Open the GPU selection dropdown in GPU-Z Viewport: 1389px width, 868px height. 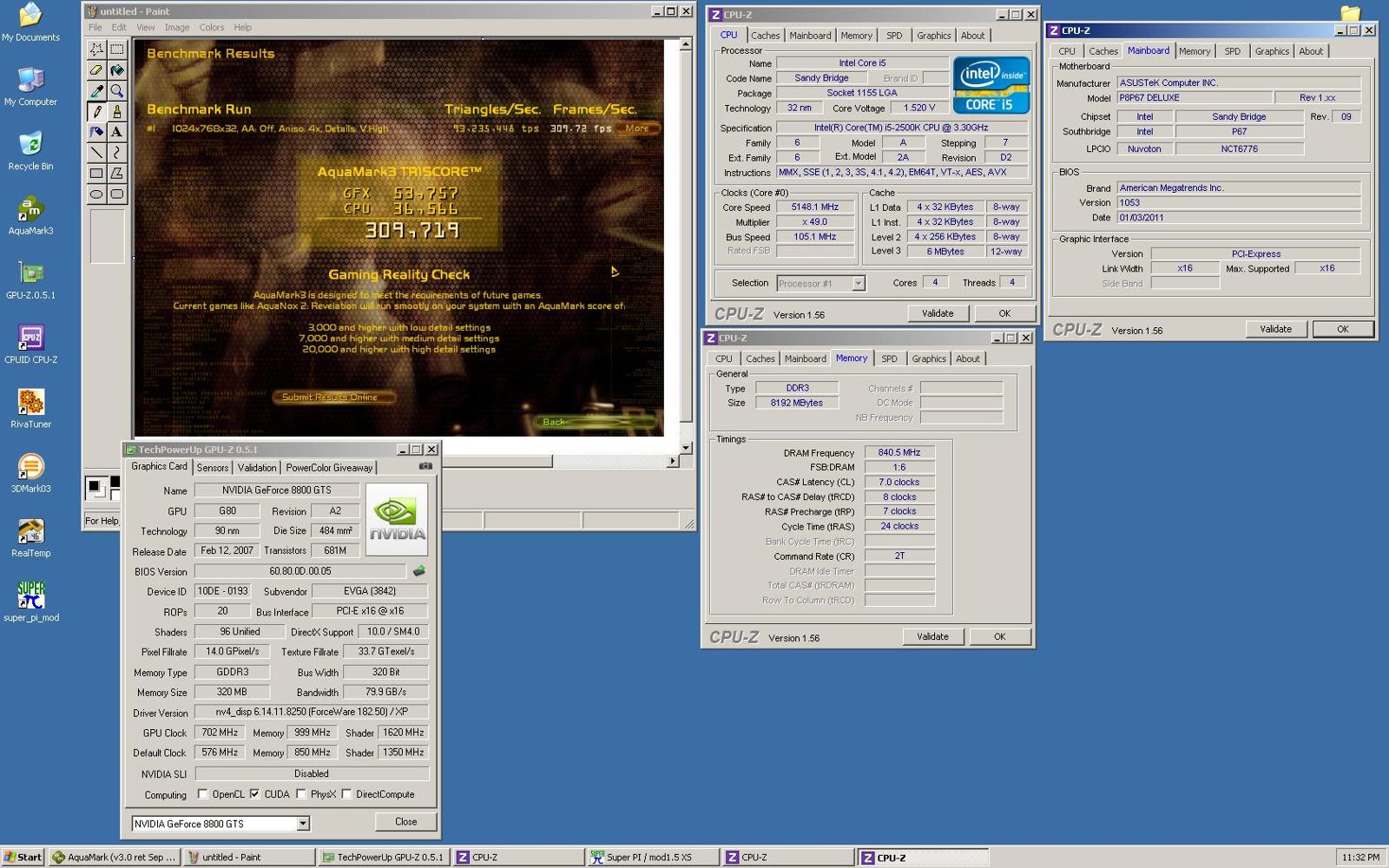(x=303, y=824)
